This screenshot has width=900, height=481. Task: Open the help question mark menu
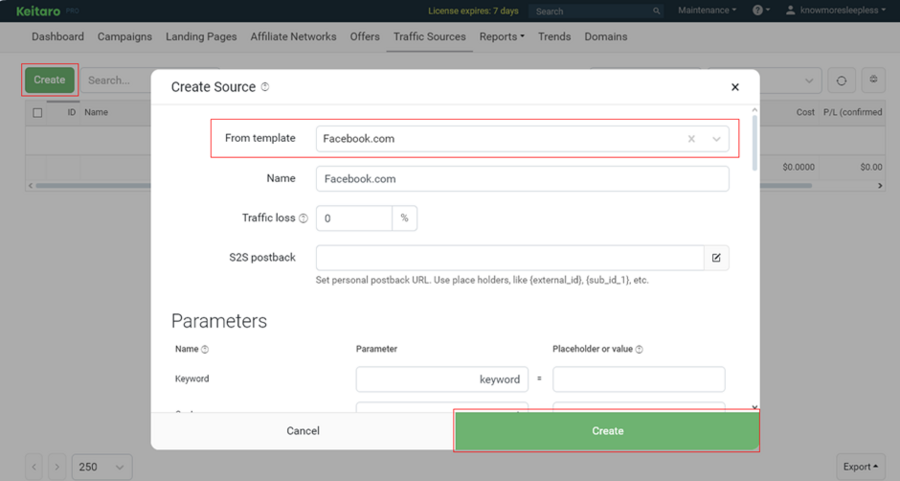click(761, 10)
